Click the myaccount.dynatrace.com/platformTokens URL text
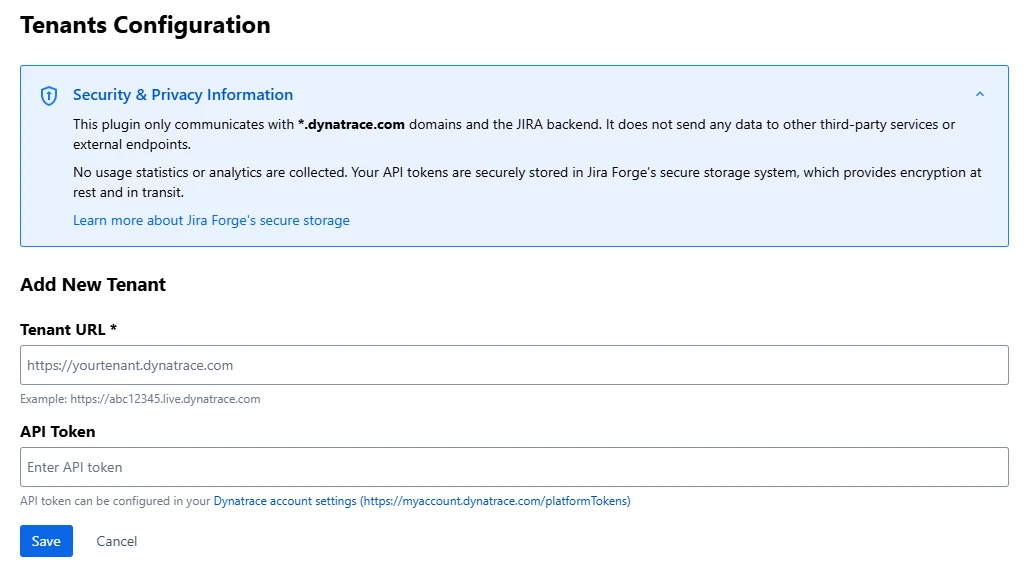This screenshot has height=576, width=1032. click(496, 501)
